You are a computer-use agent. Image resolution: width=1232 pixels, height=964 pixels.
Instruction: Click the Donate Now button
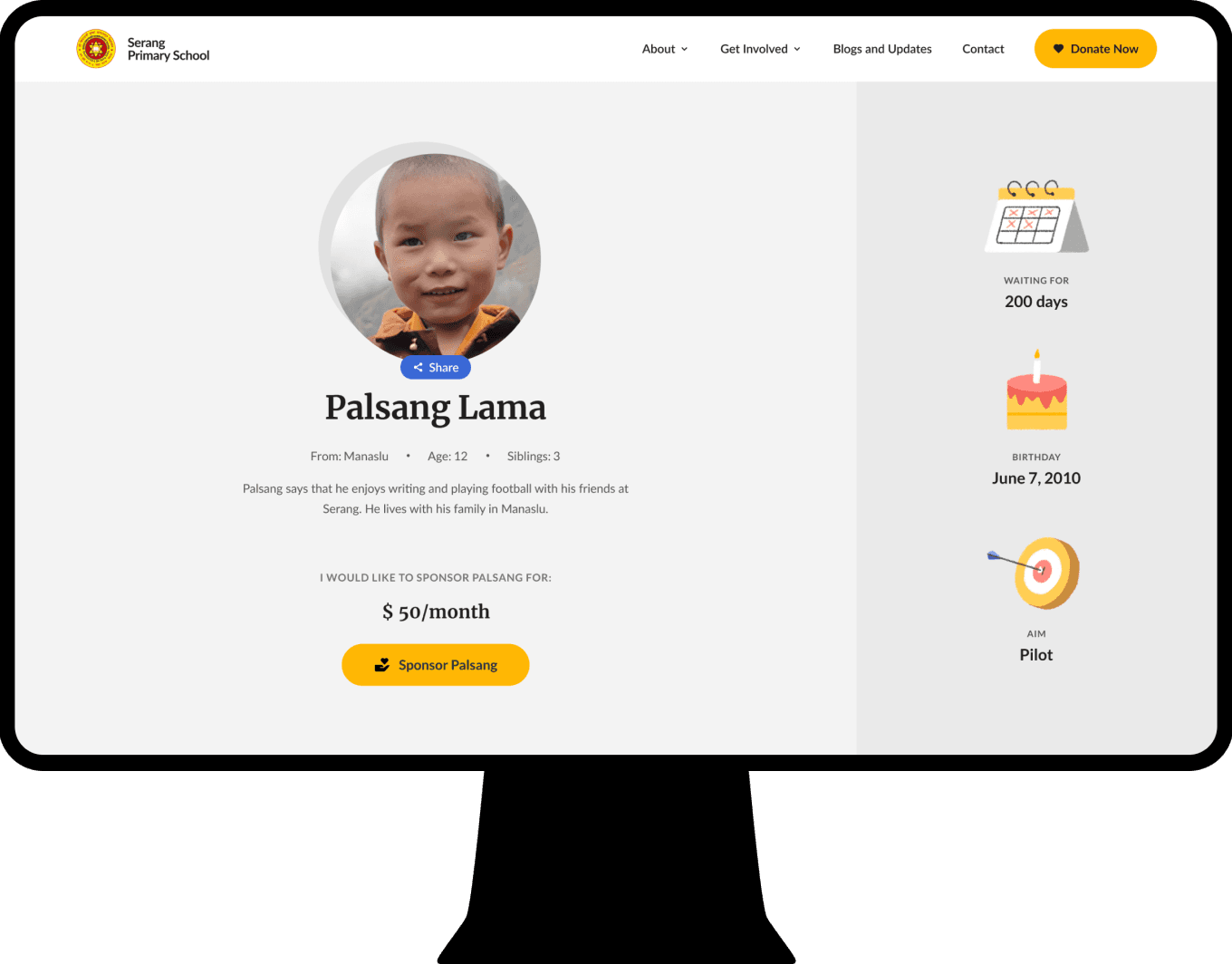[x=1095, y=49]
